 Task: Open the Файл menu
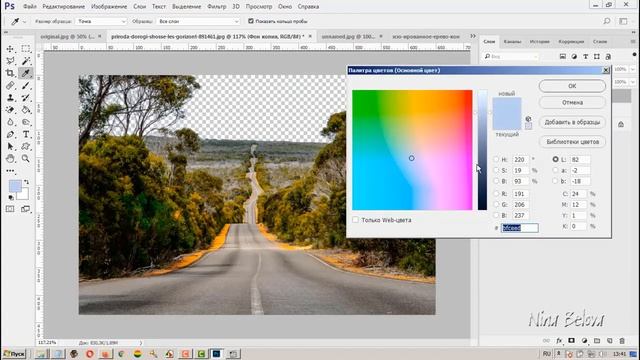coord(30,7)
